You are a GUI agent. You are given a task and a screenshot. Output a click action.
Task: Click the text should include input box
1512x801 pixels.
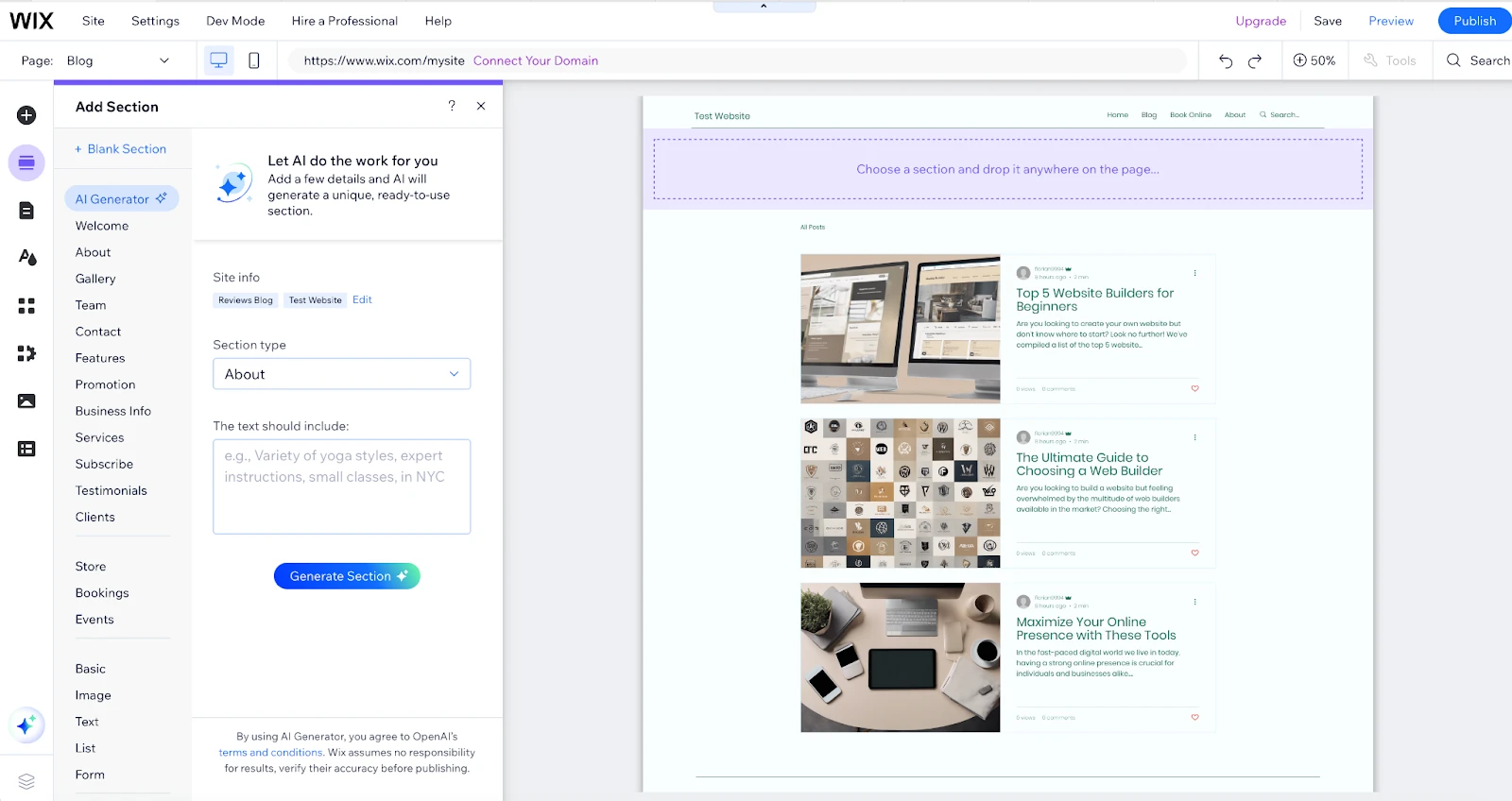[x=341, y=486]
